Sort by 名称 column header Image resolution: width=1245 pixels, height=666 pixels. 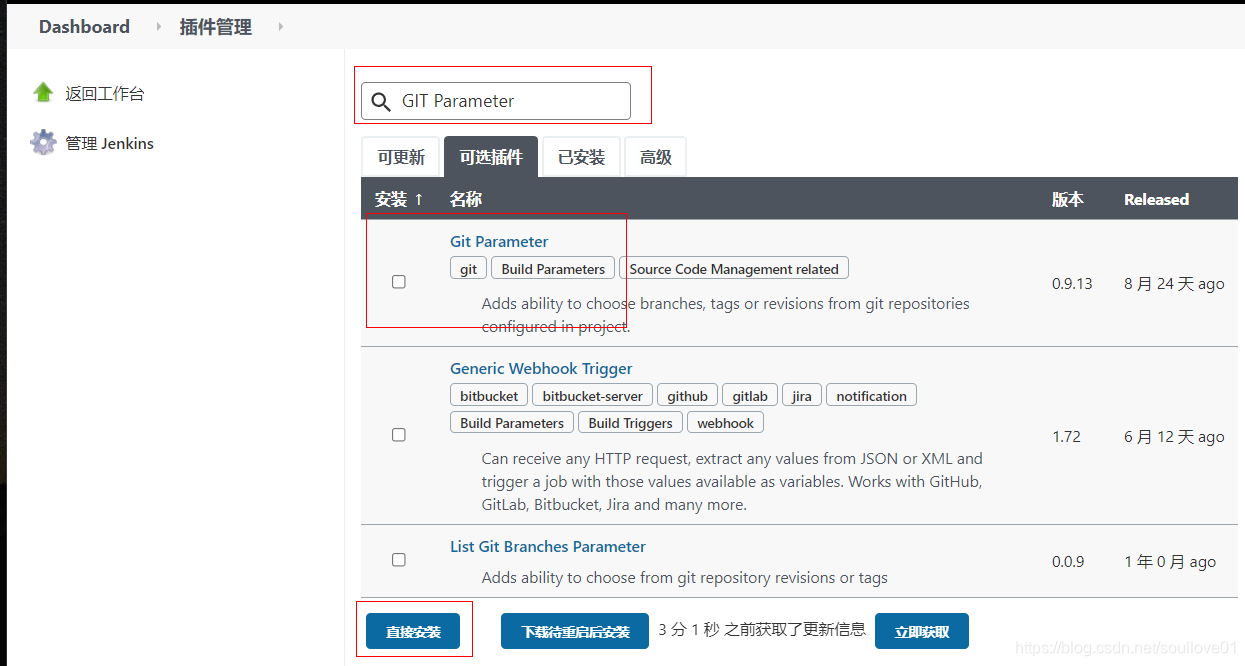(x=466, y=199)
